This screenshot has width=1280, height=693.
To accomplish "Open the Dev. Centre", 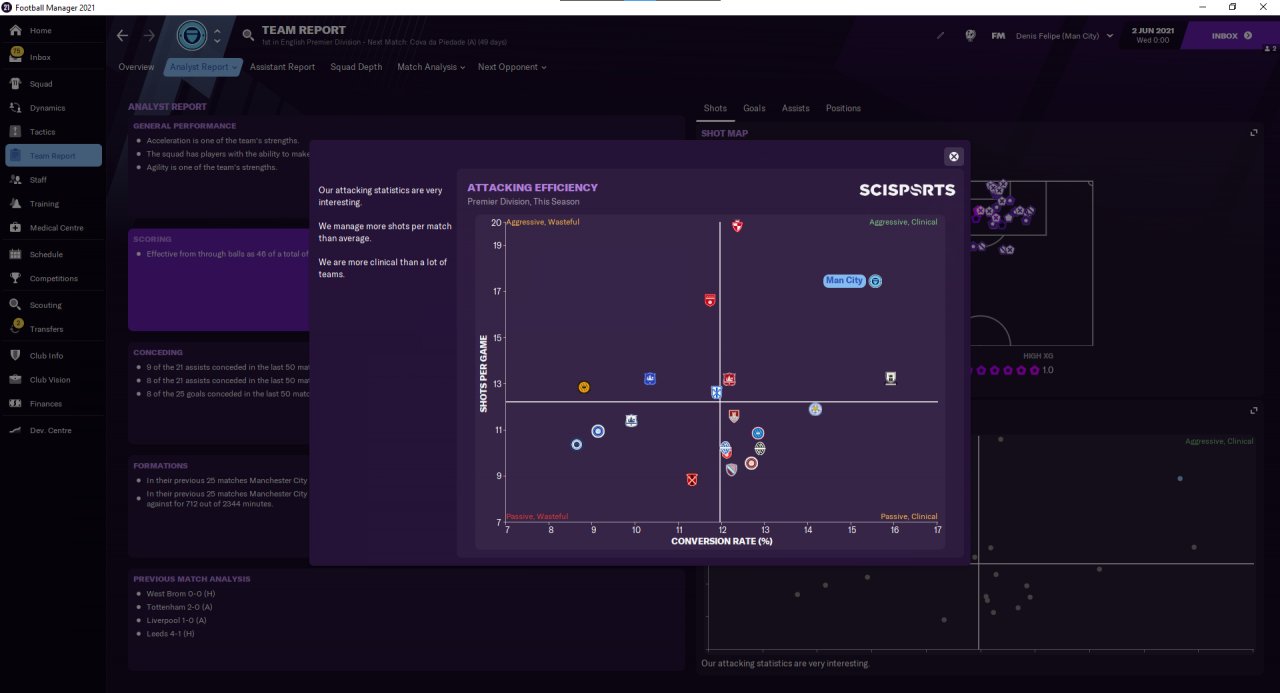I will (x=50, y=430).
